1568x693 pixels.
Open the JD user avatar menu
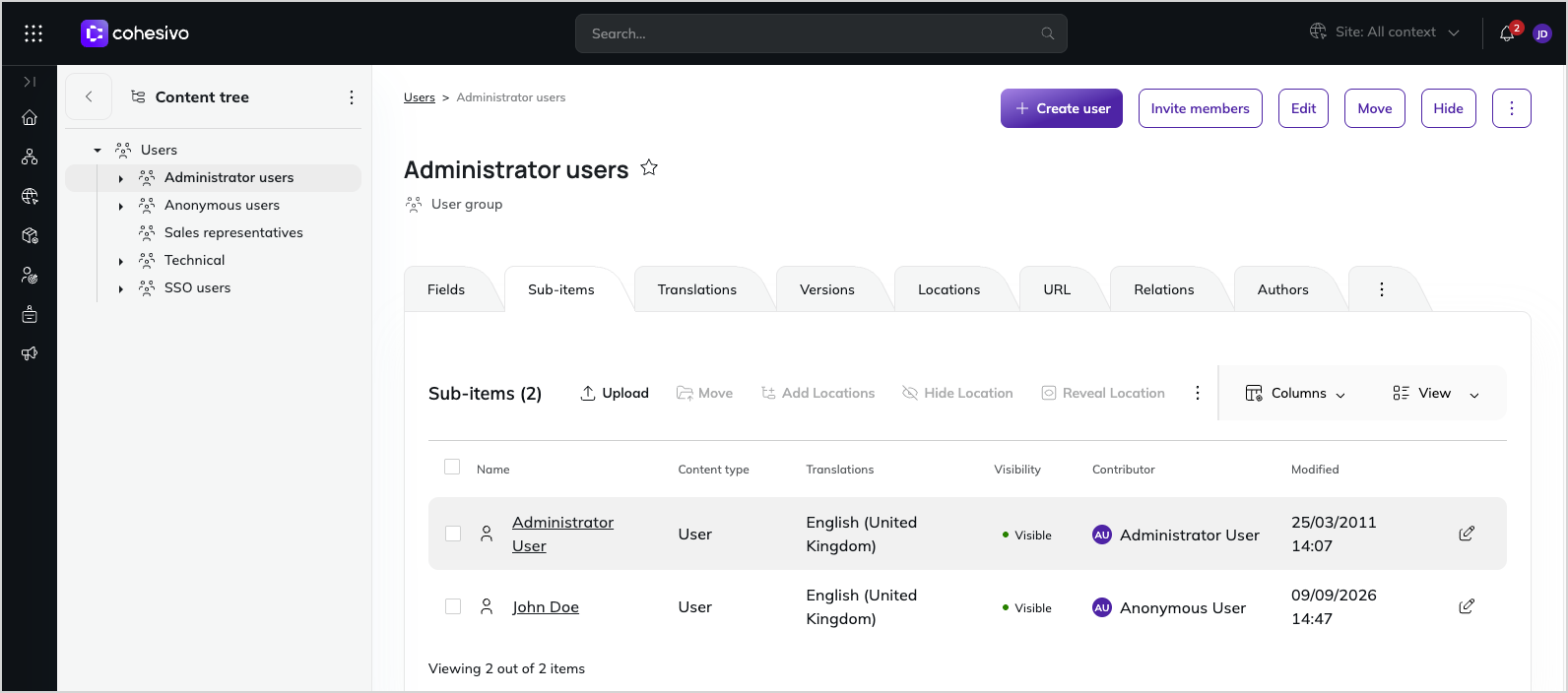[1542, 33]
